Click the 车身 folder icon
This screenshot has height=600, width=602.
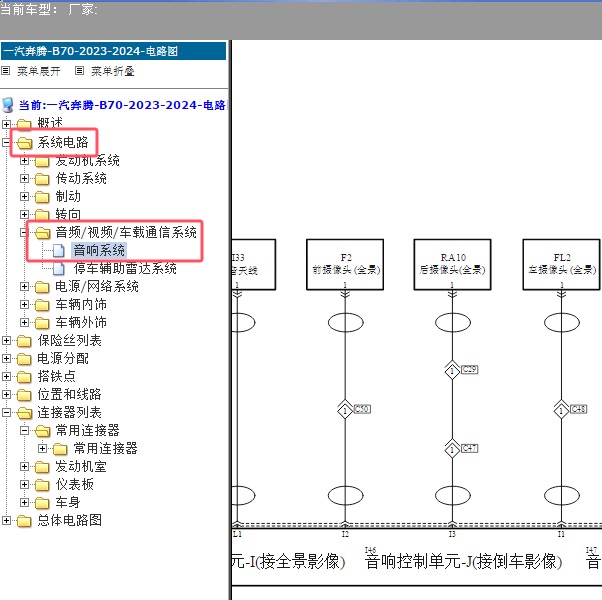click(x=42, y=503)
